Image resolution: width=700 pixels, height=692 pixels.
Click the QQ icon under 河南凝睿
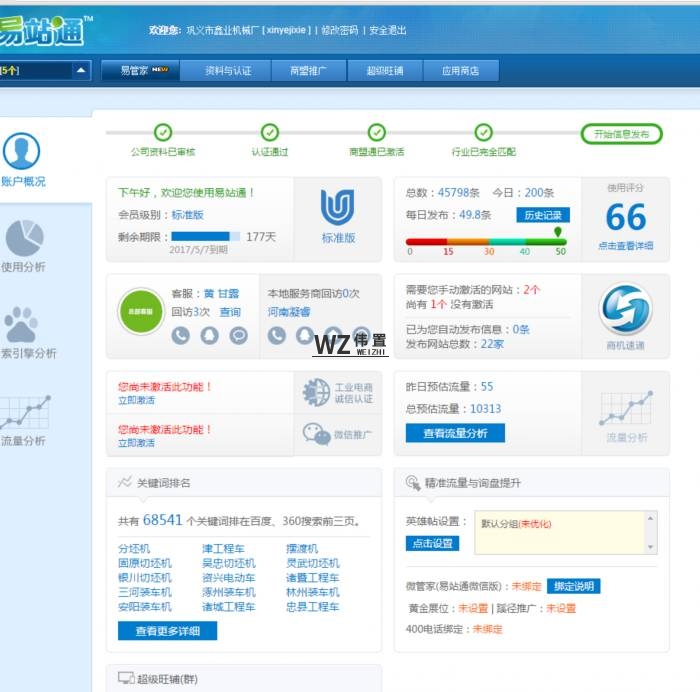tap(305, 335)
